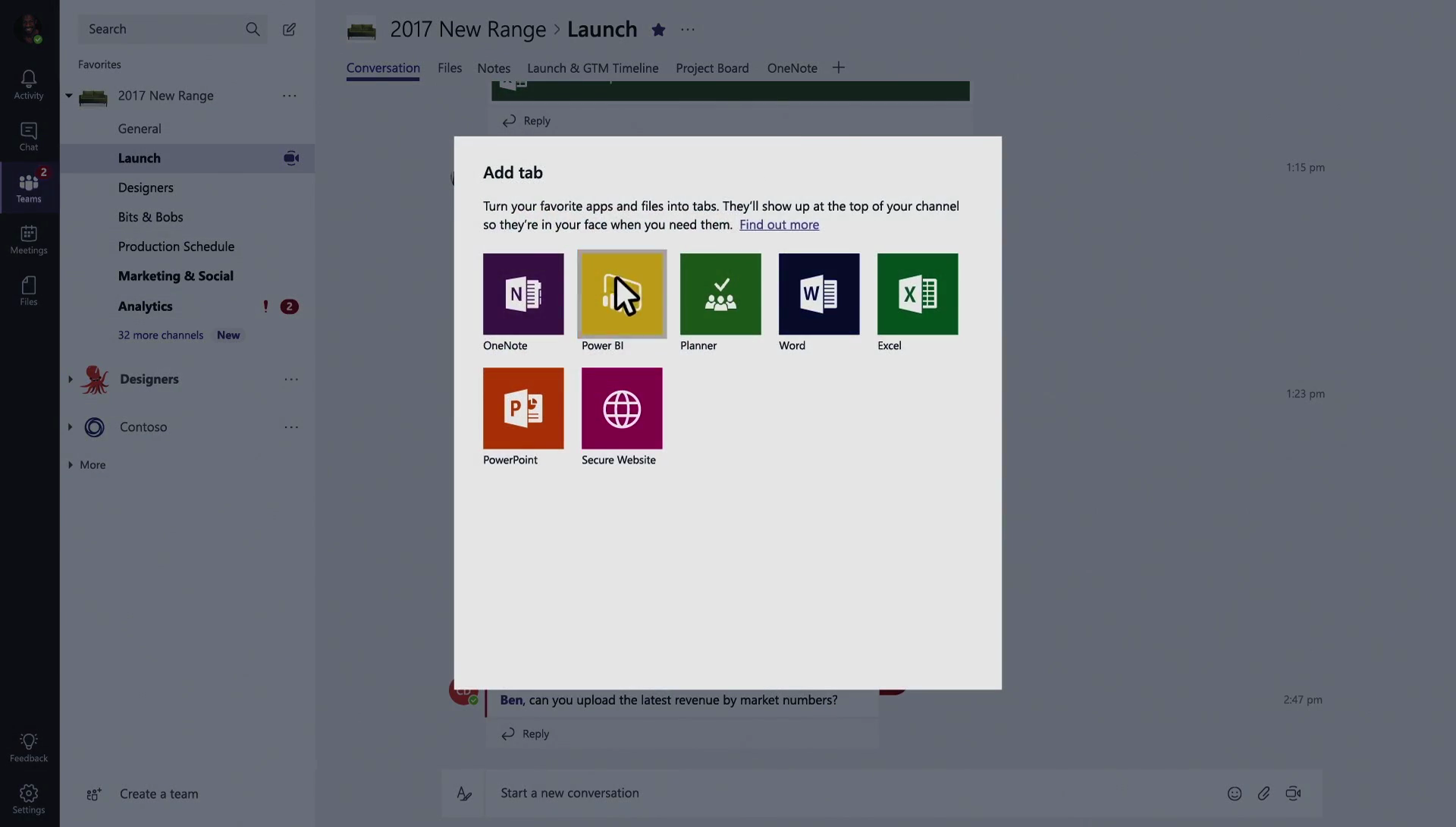Attach a file with paperclip icon

click(1263, 794)
